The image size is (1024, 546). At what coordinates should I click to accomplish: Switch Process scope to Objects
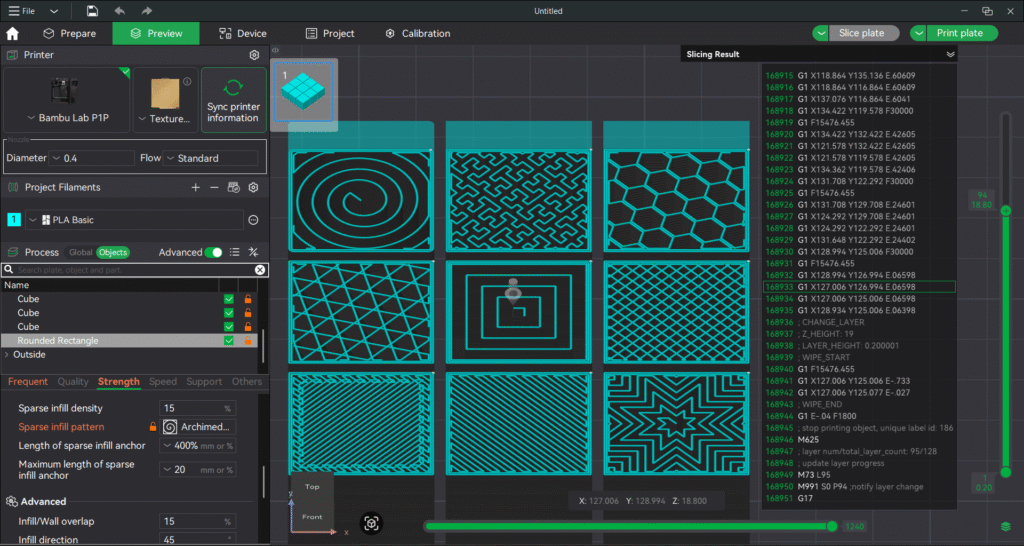(x=113, y=252)
